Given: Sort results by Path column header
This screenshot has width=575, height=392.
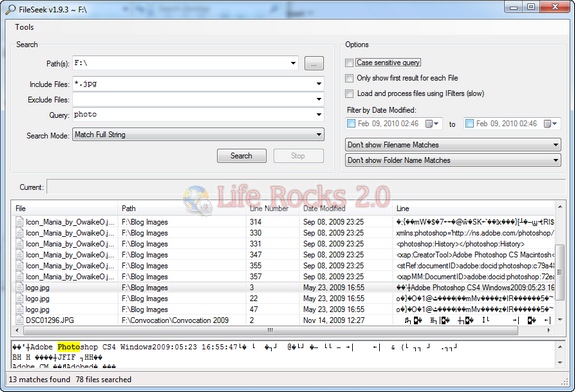Looking at the screenshot, I should pyautogui.click(x=182, y=208).
